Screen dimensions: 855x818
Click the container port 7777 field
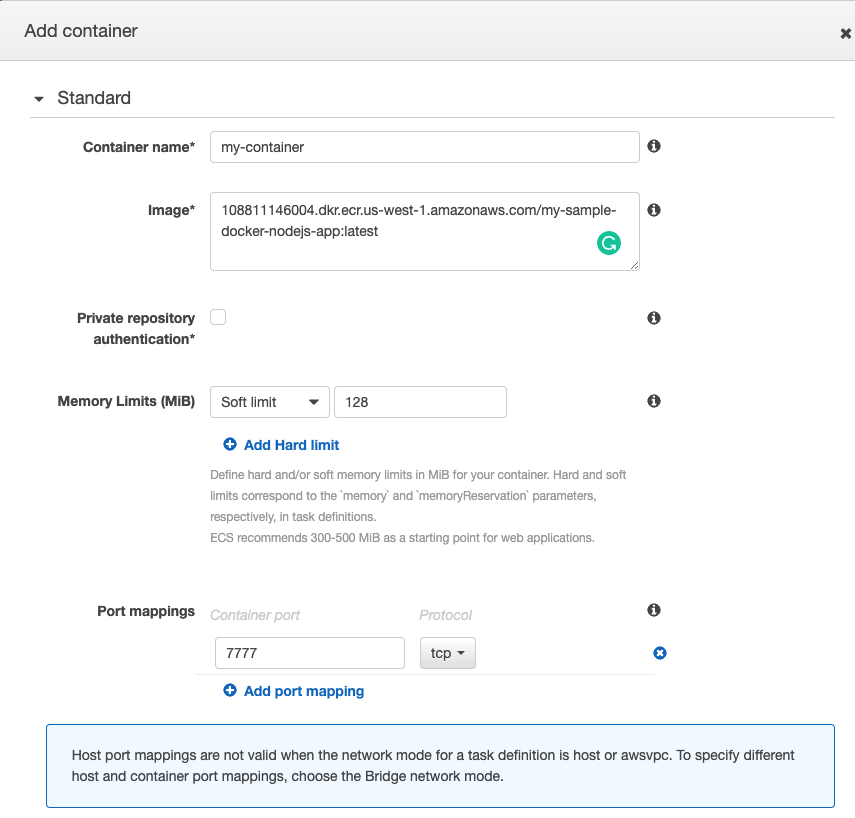coord(309,652)
